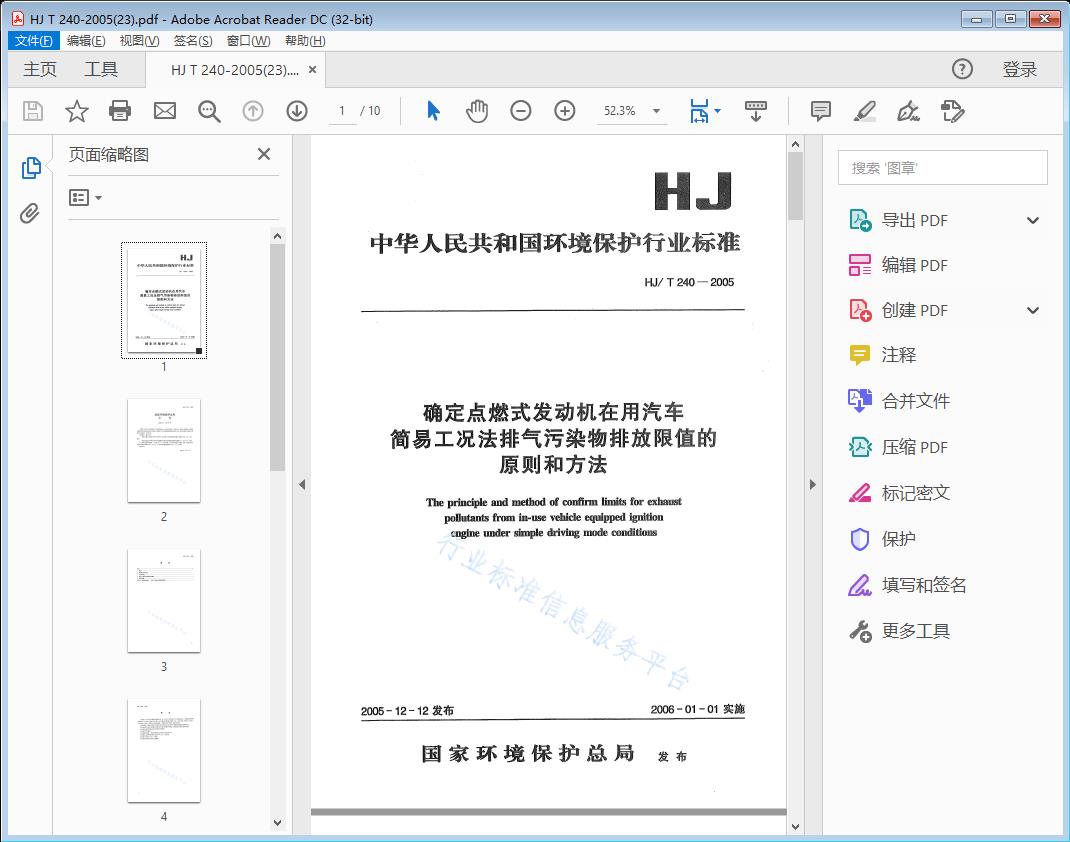Click the 登录 link
Viewport: 1070px width, 842px height.
(x=1021, y=69)
